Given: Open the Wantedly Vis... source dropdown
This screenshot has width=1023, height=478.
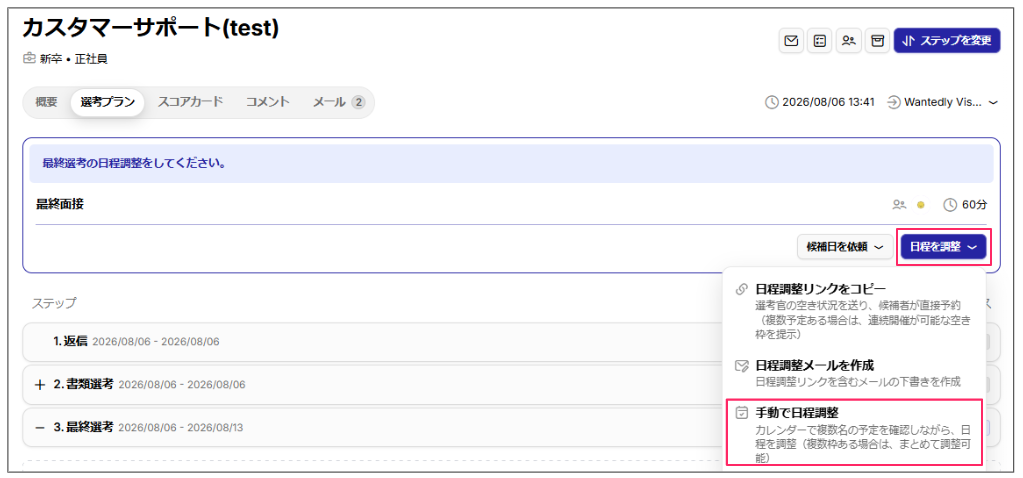Looking at the screenshot, I should click(x=943, y=102).
